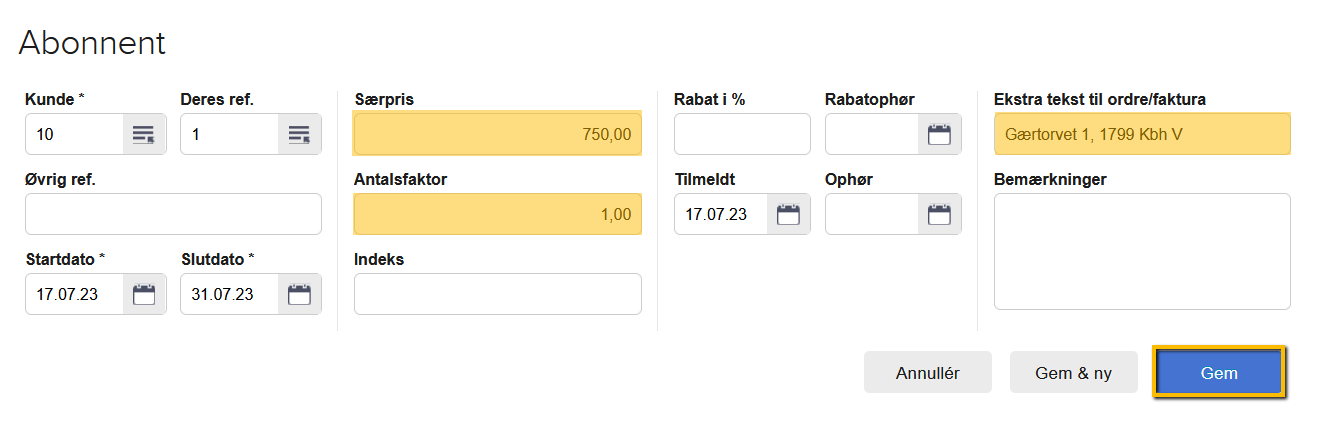Open the Deres ref. lookup list icon
1330x427 pixels.
pyautogui.click(x=299, y=134)
